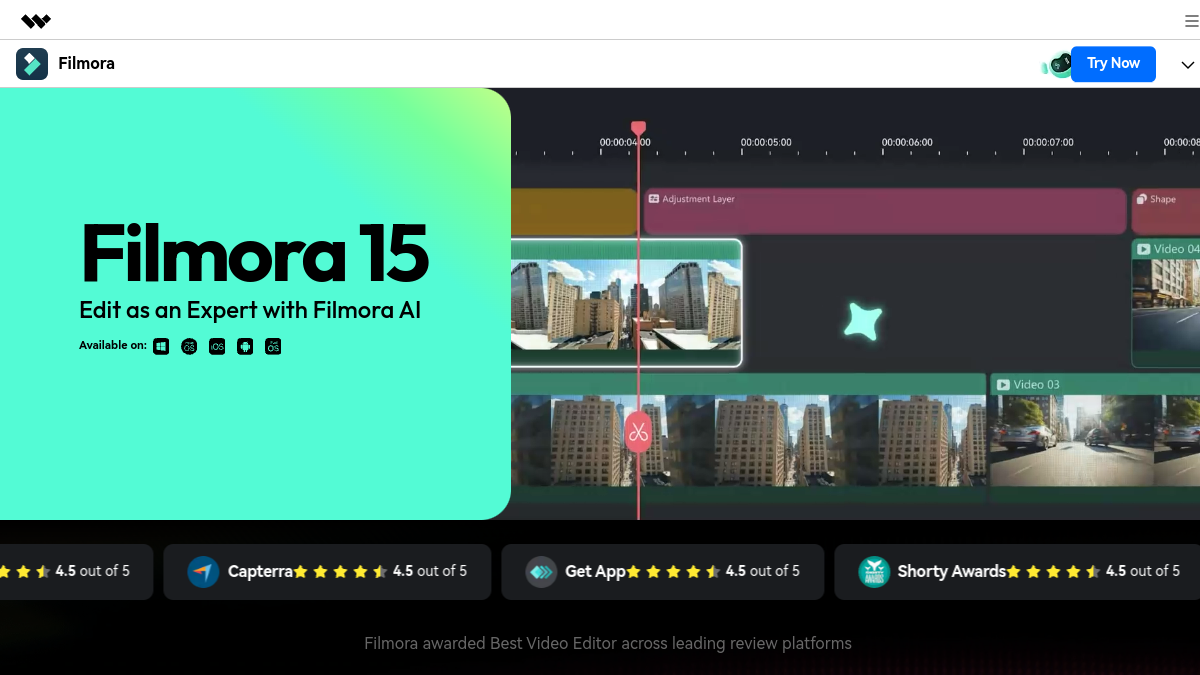The height and width of the screenshot is (675, 1200).
Task: Click the highlighted skyline video clip thumbnail
Action: [x=626, y=303]
